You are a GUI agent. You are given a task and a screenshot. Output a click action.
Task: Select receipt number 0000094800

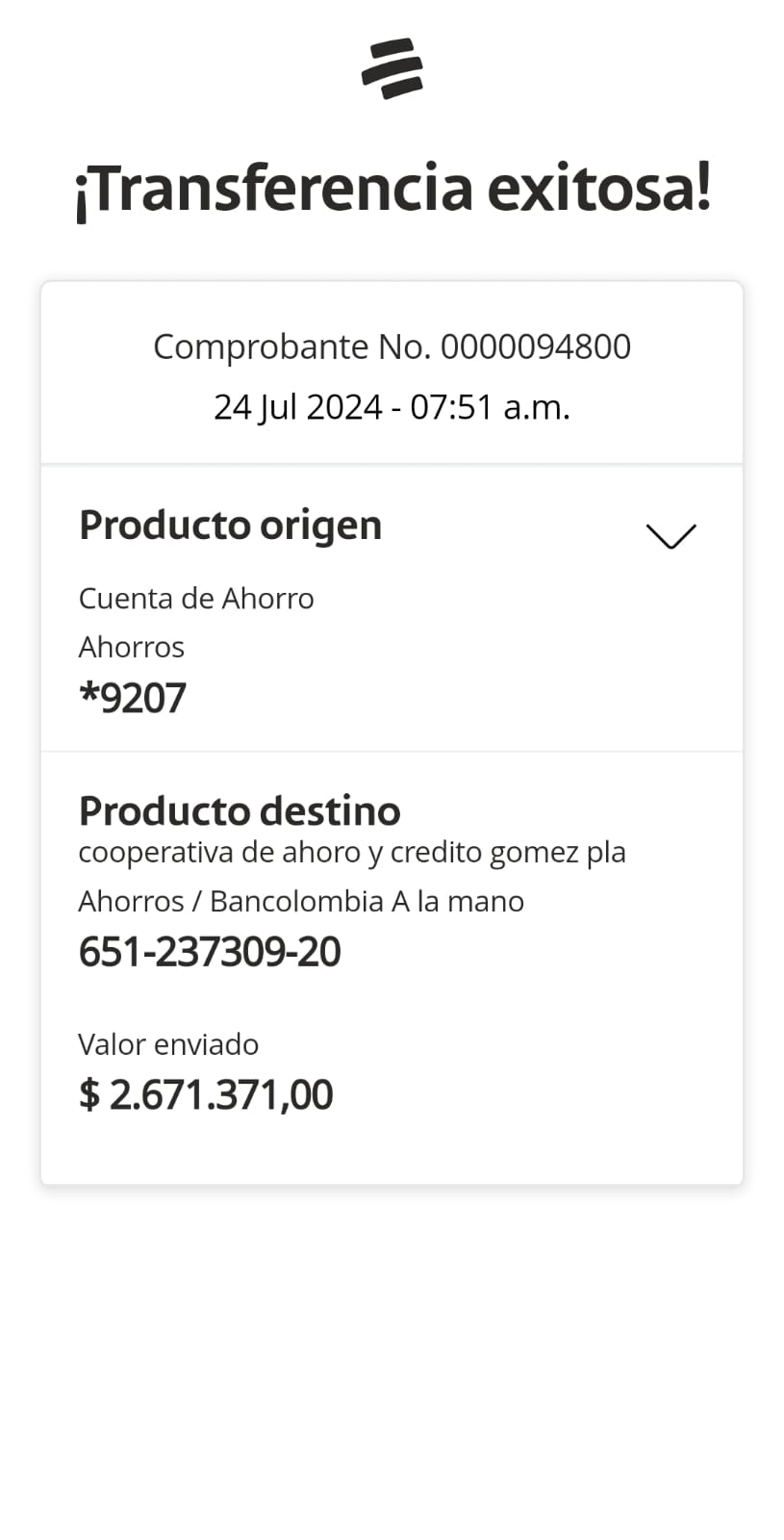point(535,347)
